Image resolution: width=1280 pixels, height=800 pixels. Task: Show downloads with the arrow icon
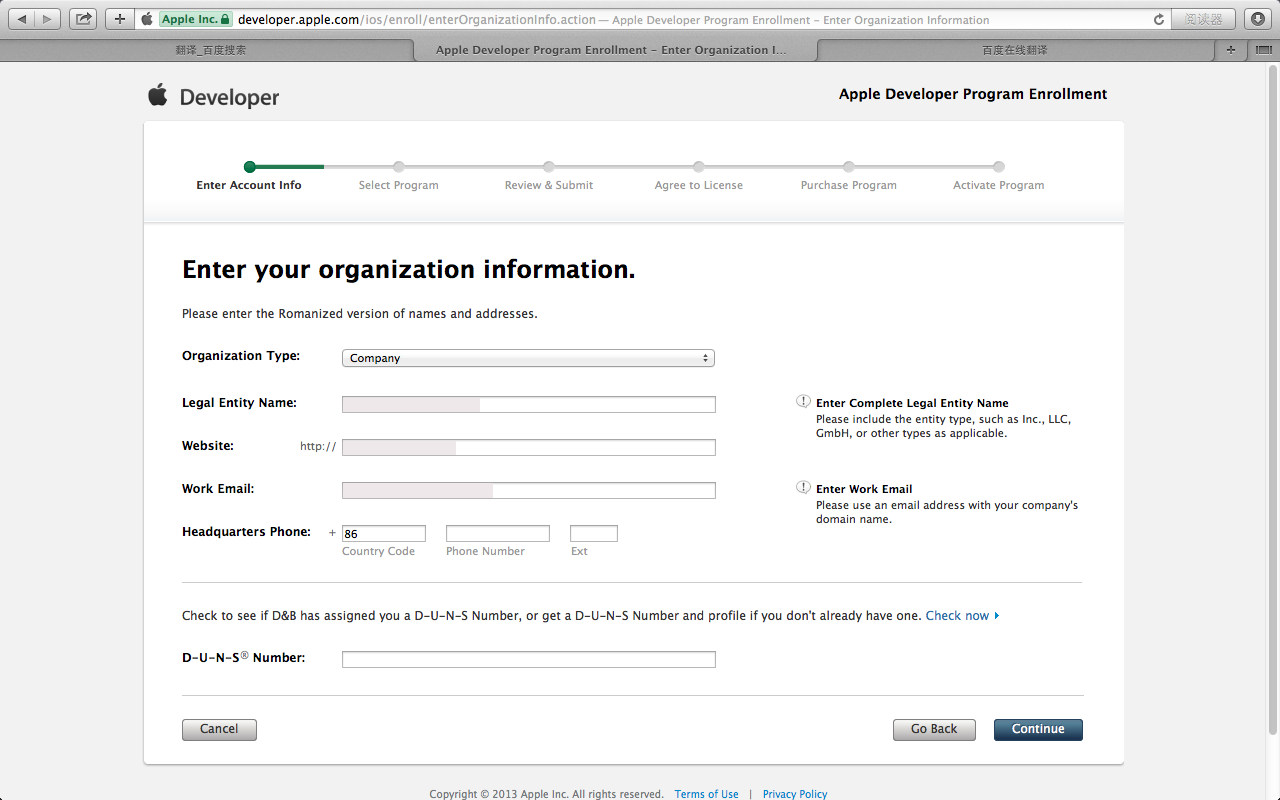pyautogui.click(x=1258, y=19)
